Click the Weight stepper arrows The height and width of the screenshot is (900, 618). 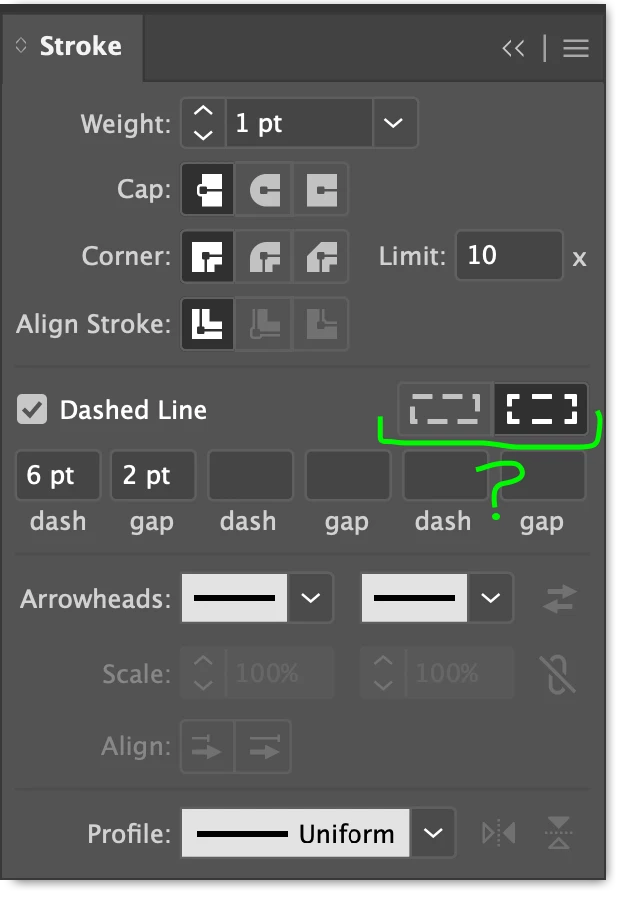point(203,123)
